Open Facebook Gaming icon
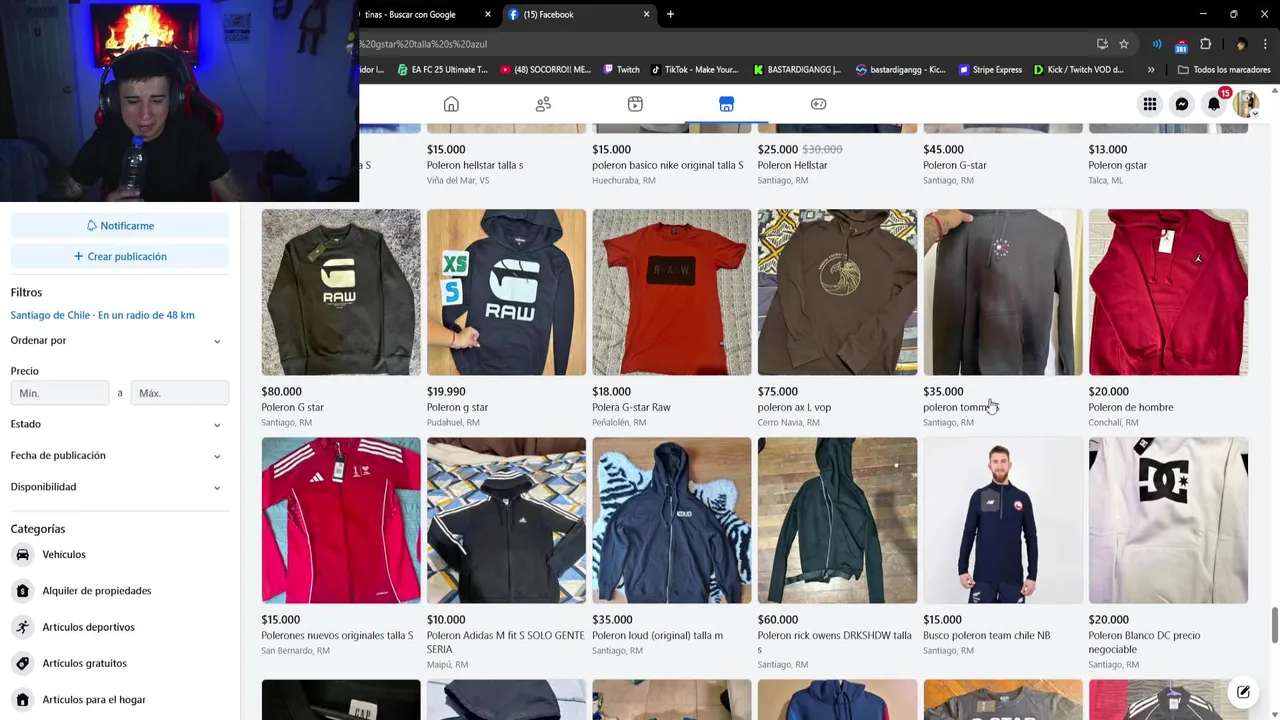 (818, 104)
